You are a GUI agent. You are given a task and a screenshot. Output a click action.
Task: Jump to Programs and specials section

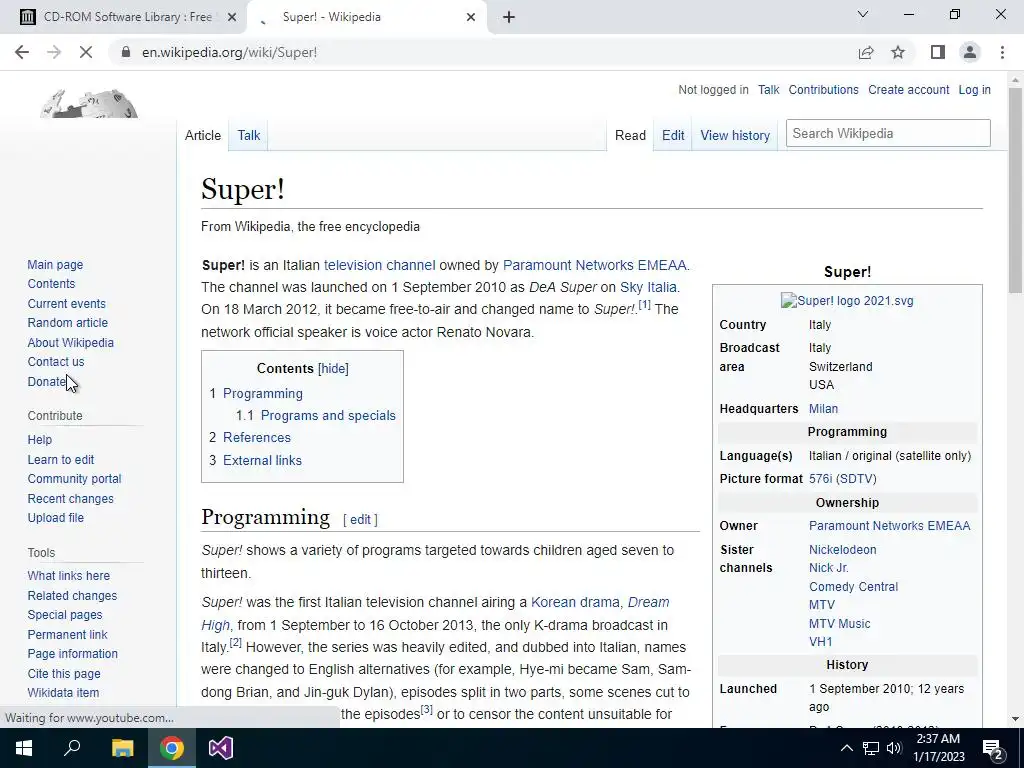click(x=328, y=415)
